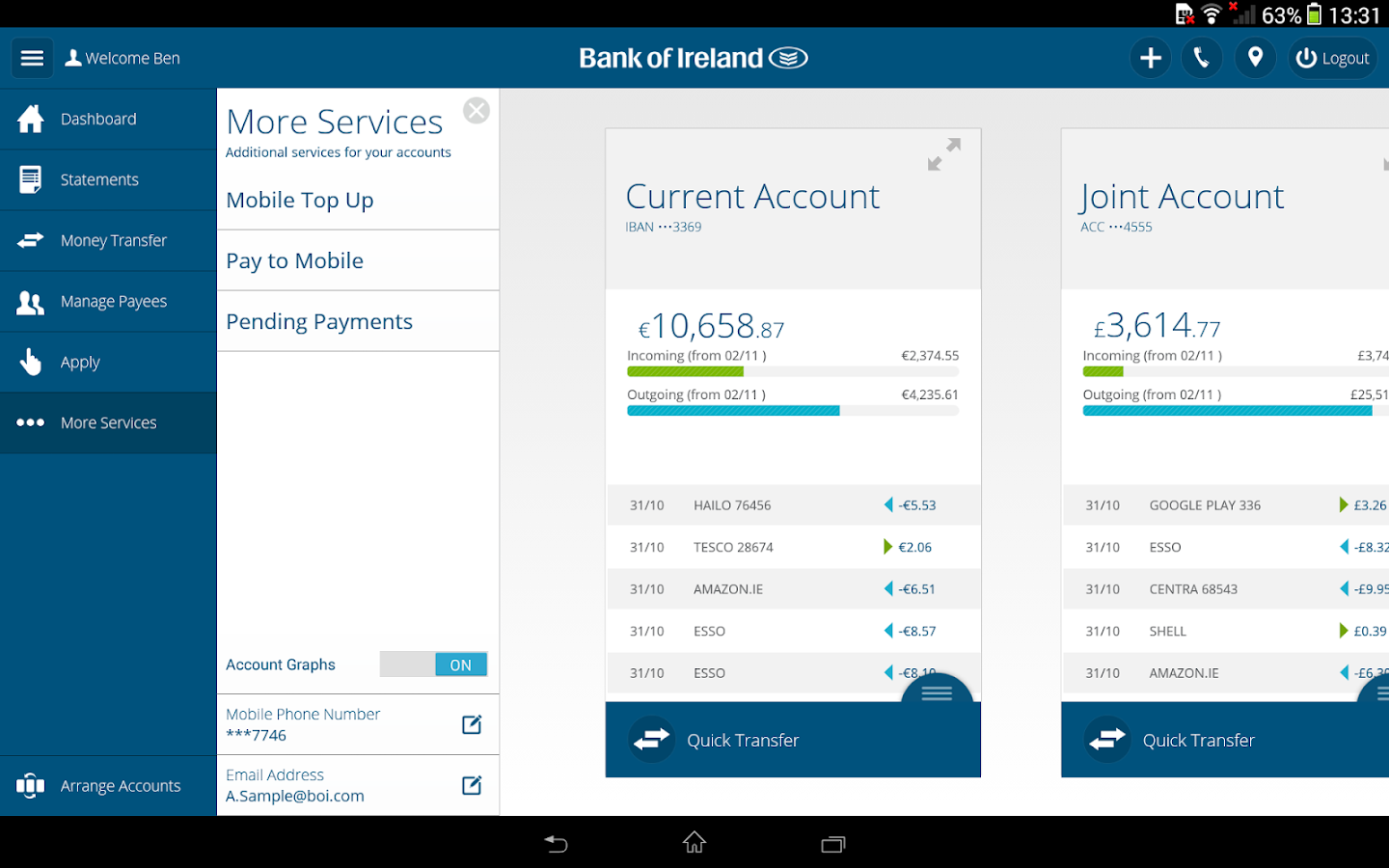This screenshot has width=1389, height=868.
Task: Open Statements from the sidebar
Action: pyautogui.click(x=108, y=179)
